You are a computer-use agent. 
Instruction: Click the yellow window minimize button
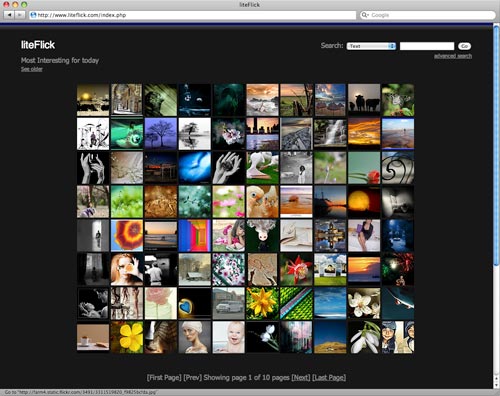[15, 4]
